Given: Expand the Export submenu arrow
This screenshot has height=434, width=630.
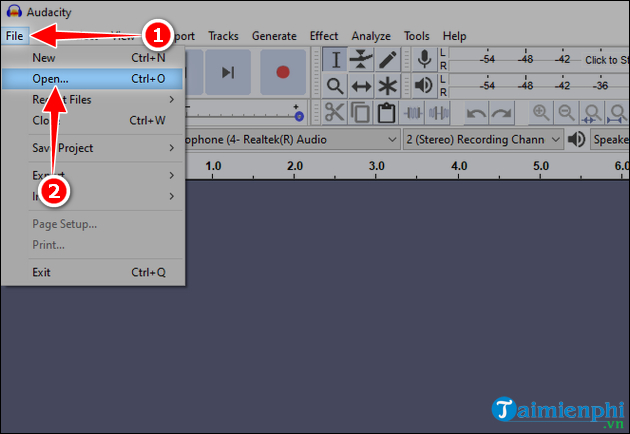Looking at the screenshot, I should (172, 176).
